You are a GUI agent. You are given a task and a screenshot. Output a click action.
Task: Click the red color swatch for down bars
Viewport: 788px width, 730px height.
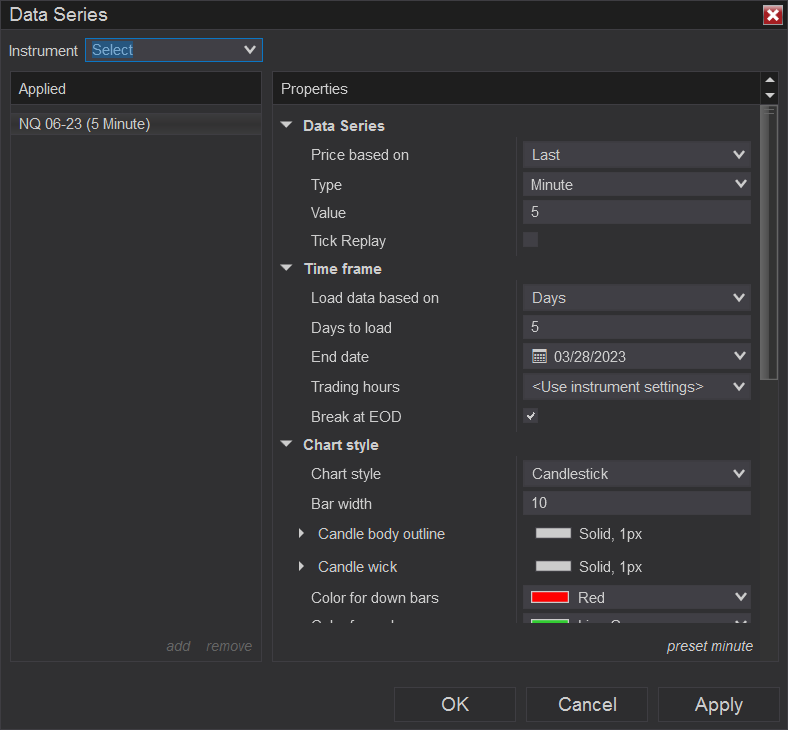[x=550, y=598]
